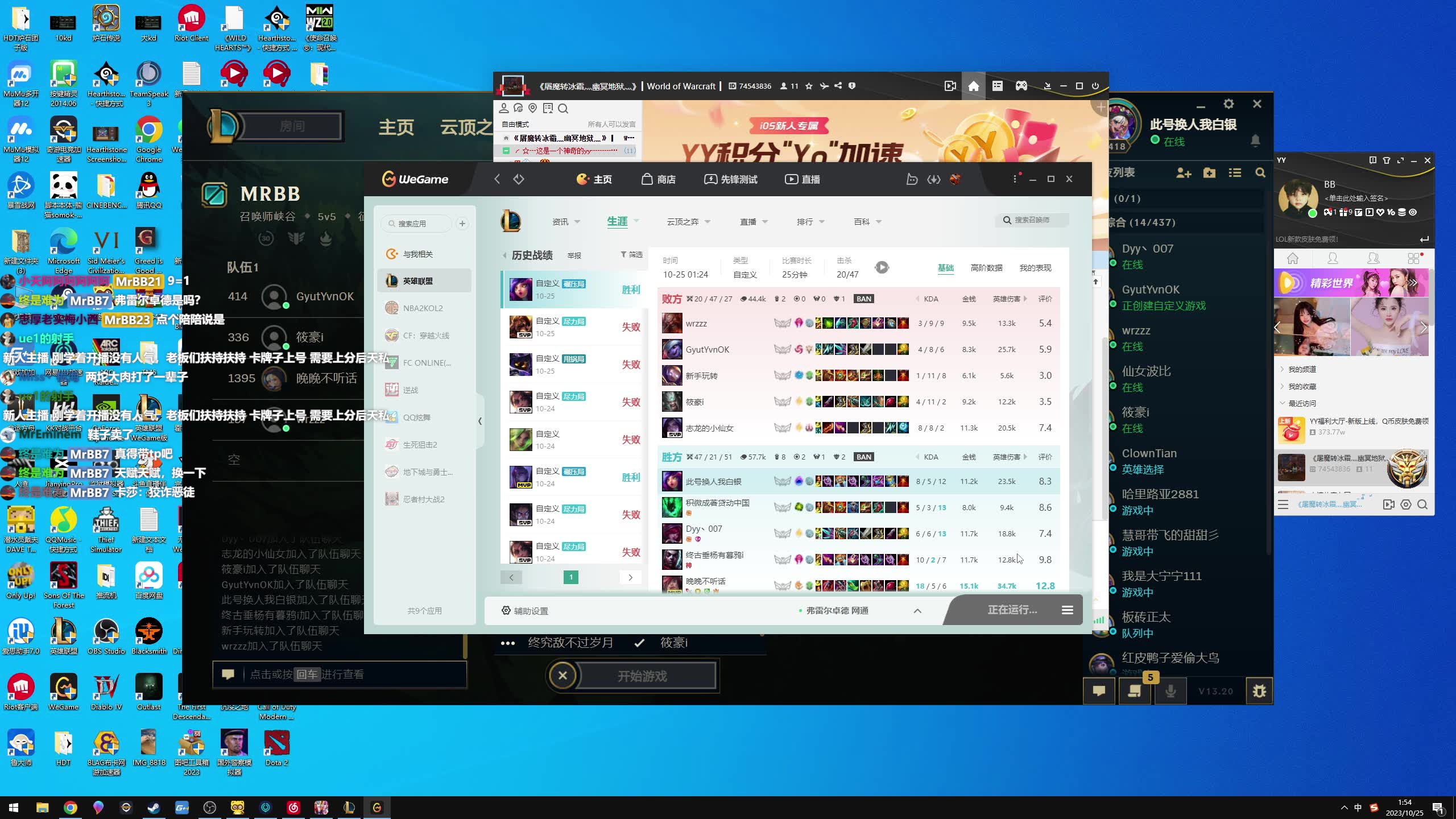1456x819 pixels.
Task: Open the League chat bubble button
Action: pos(1099,691)
